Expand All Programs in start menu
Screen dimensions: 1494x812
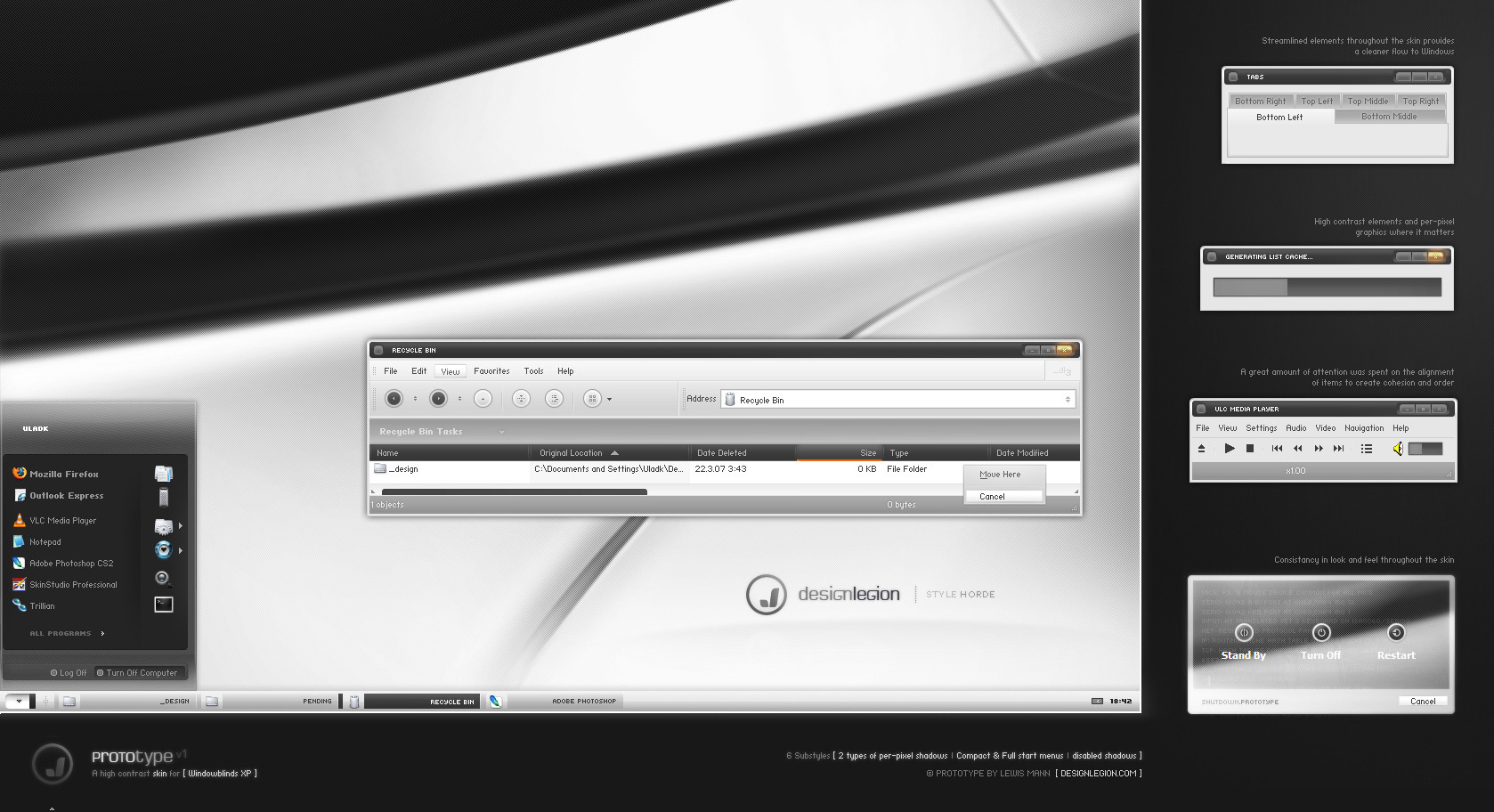67,634
